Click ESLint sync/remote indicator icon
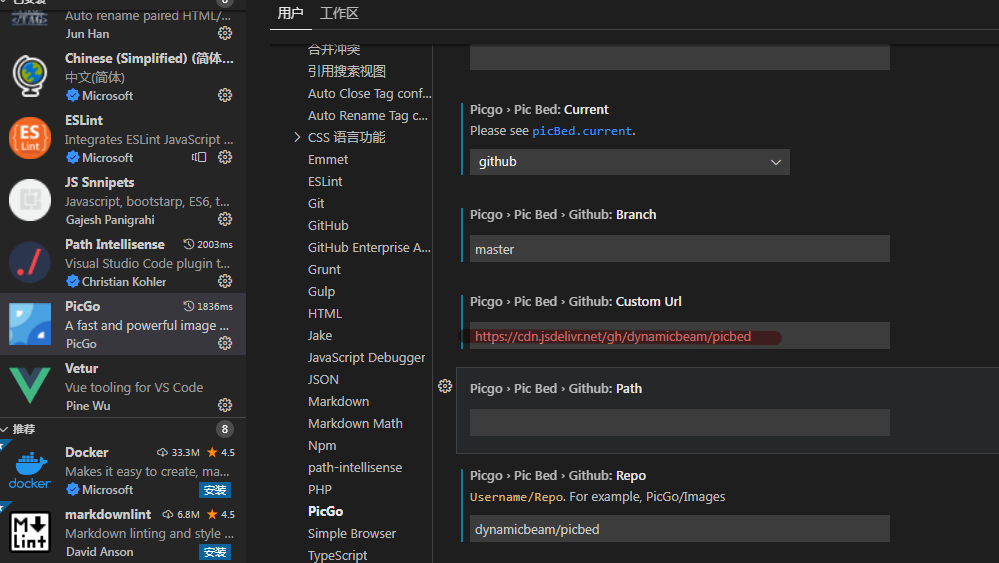The height and width of the screenshot is (563, 999). pos(199,157)
